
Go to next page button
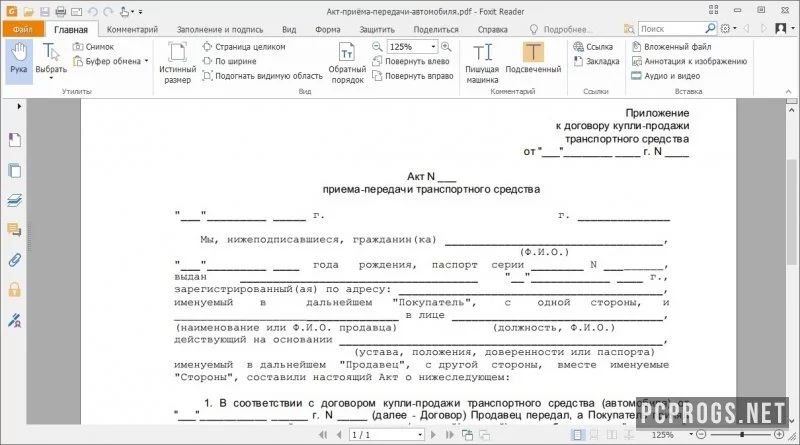click(433, 435)
